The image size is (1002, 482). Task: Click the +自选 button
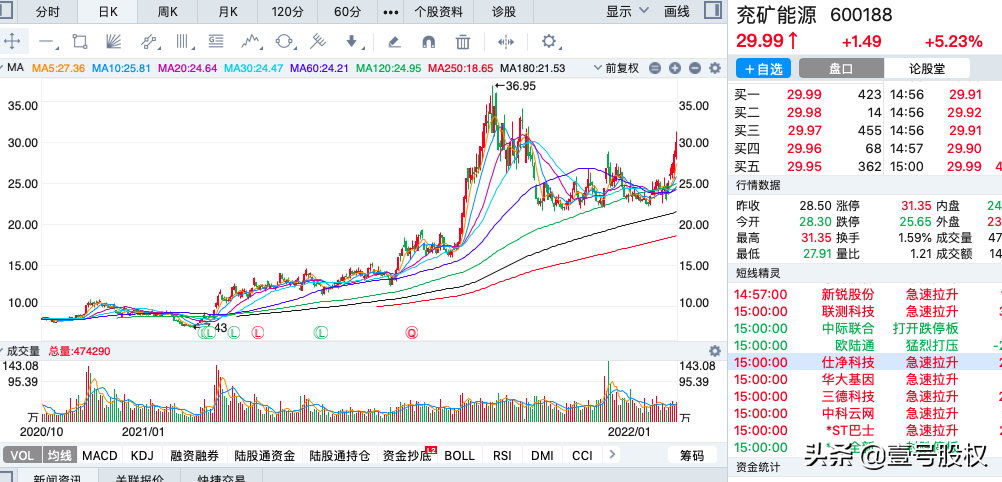point(763,68)
